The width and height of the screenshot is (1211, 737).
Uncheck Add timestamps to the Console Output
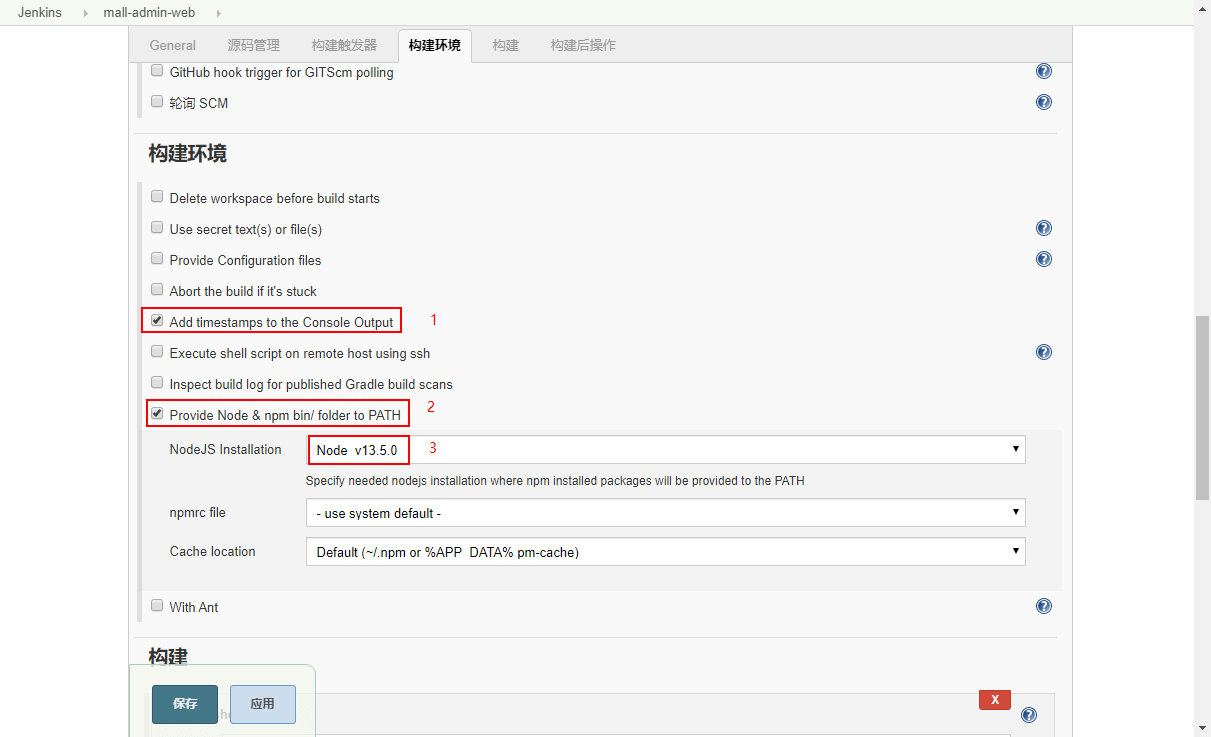(x=157, y=321)
